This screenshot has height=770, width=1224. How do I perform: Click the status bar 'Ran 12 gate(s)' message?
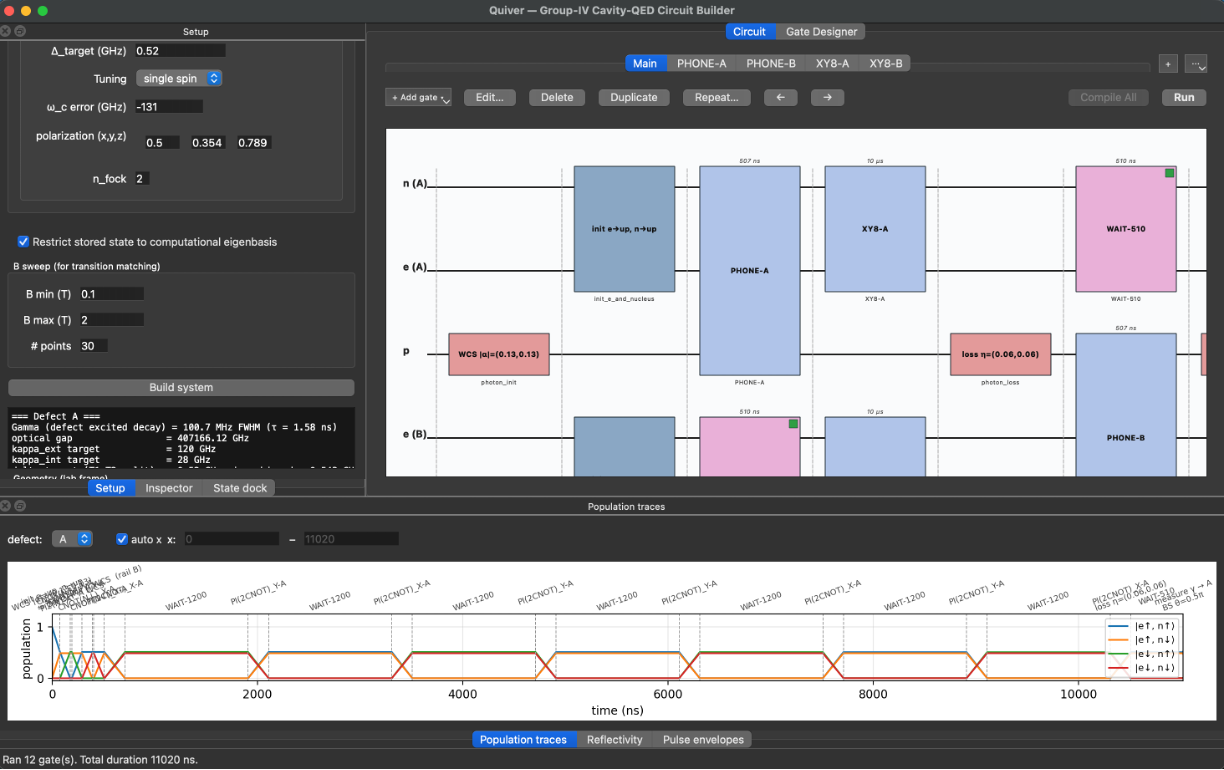100,760
